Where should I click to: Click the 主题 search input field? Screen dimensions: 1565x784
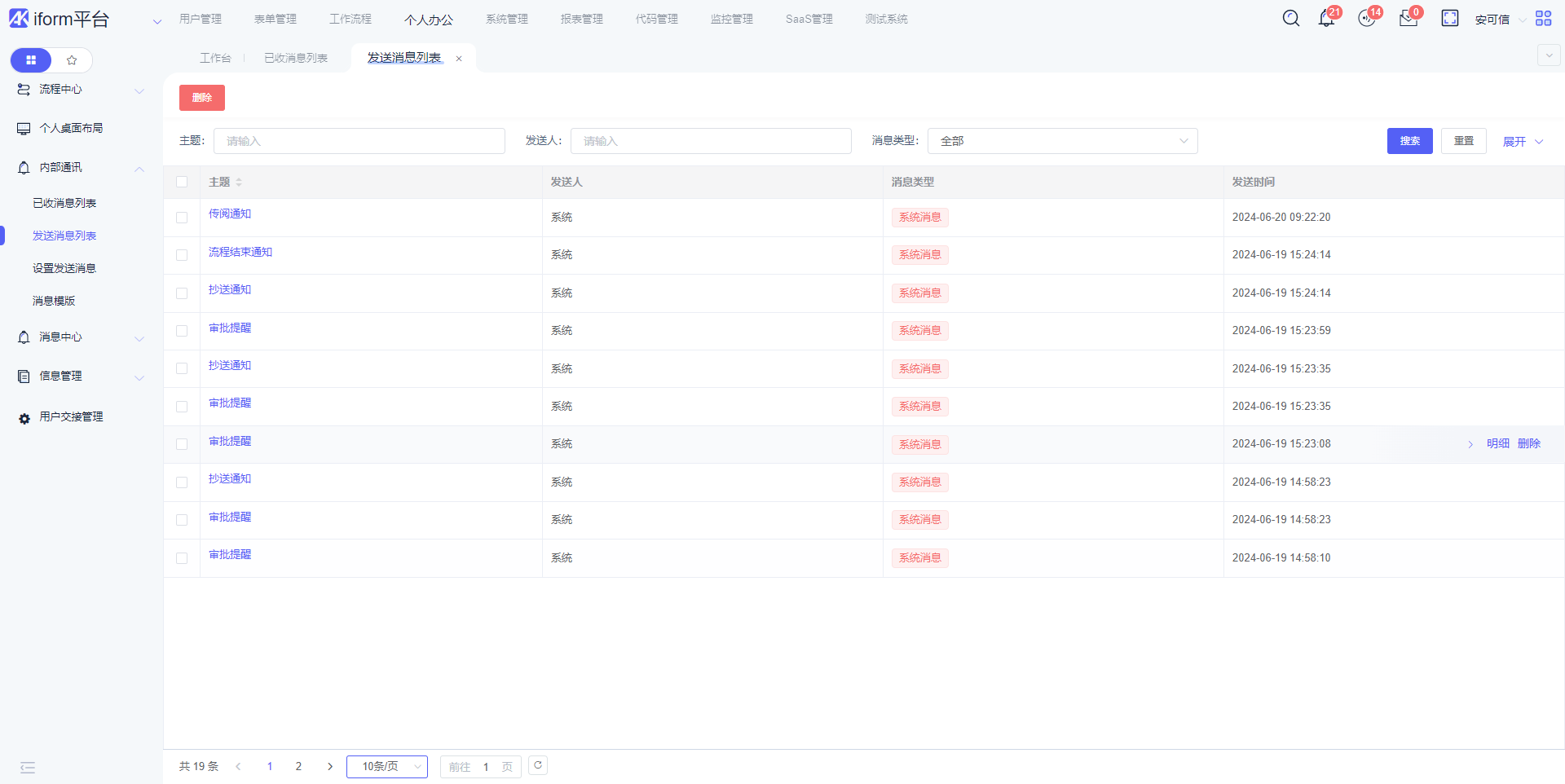click(x=359, y=141)
